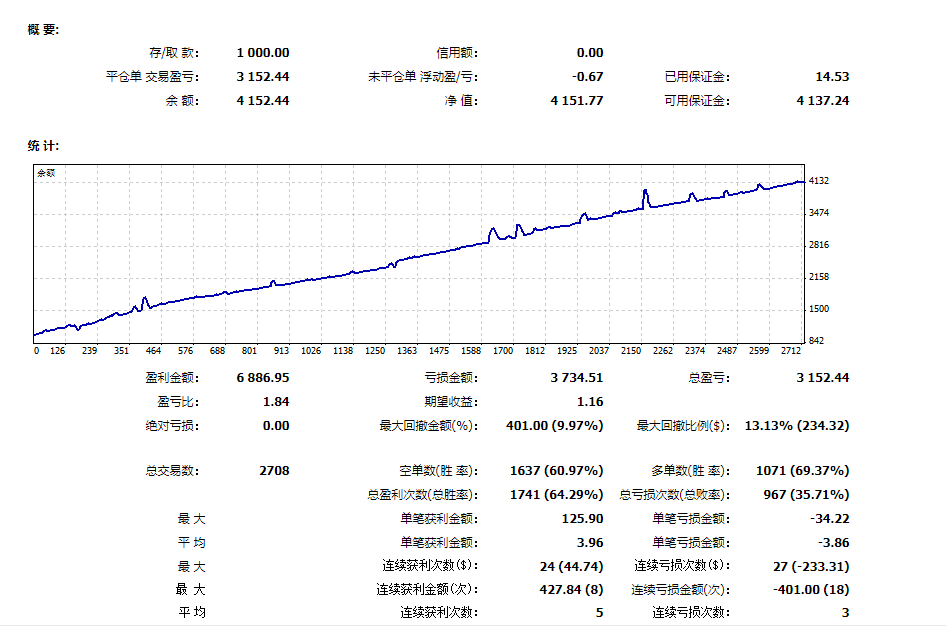Click the 统计 section heading

43,145
